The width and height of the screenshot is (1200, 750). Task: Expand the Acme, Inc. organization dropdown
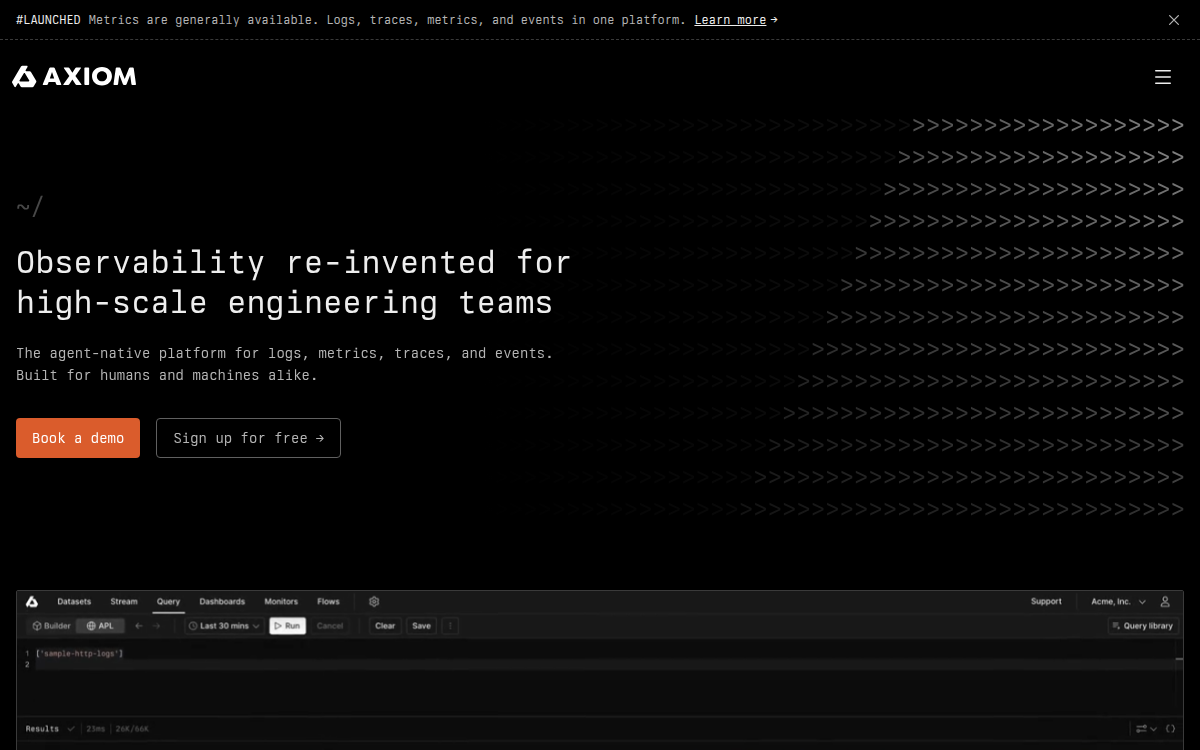1118,602
